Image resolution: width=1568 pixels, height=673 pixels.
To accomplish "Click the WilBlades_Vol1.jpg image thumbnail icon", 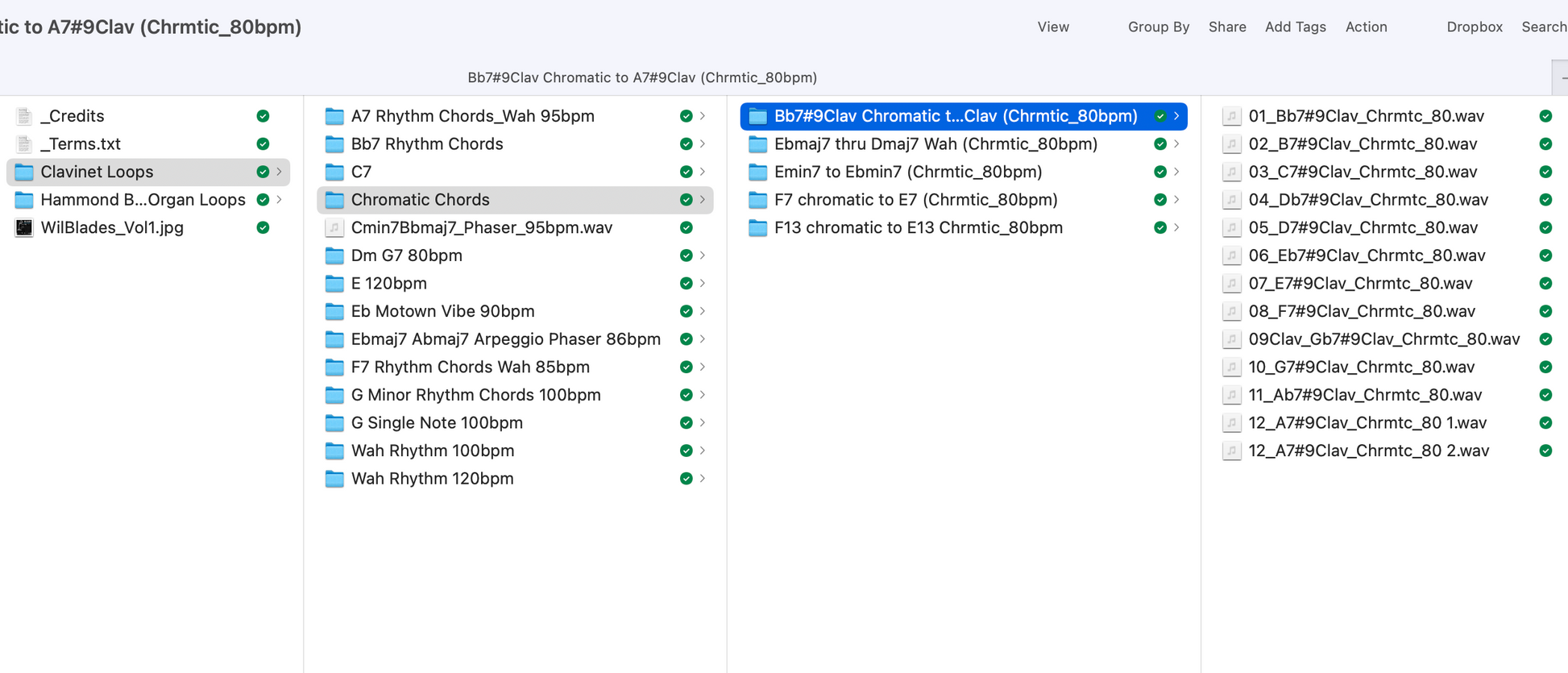I will pos(24,227).
